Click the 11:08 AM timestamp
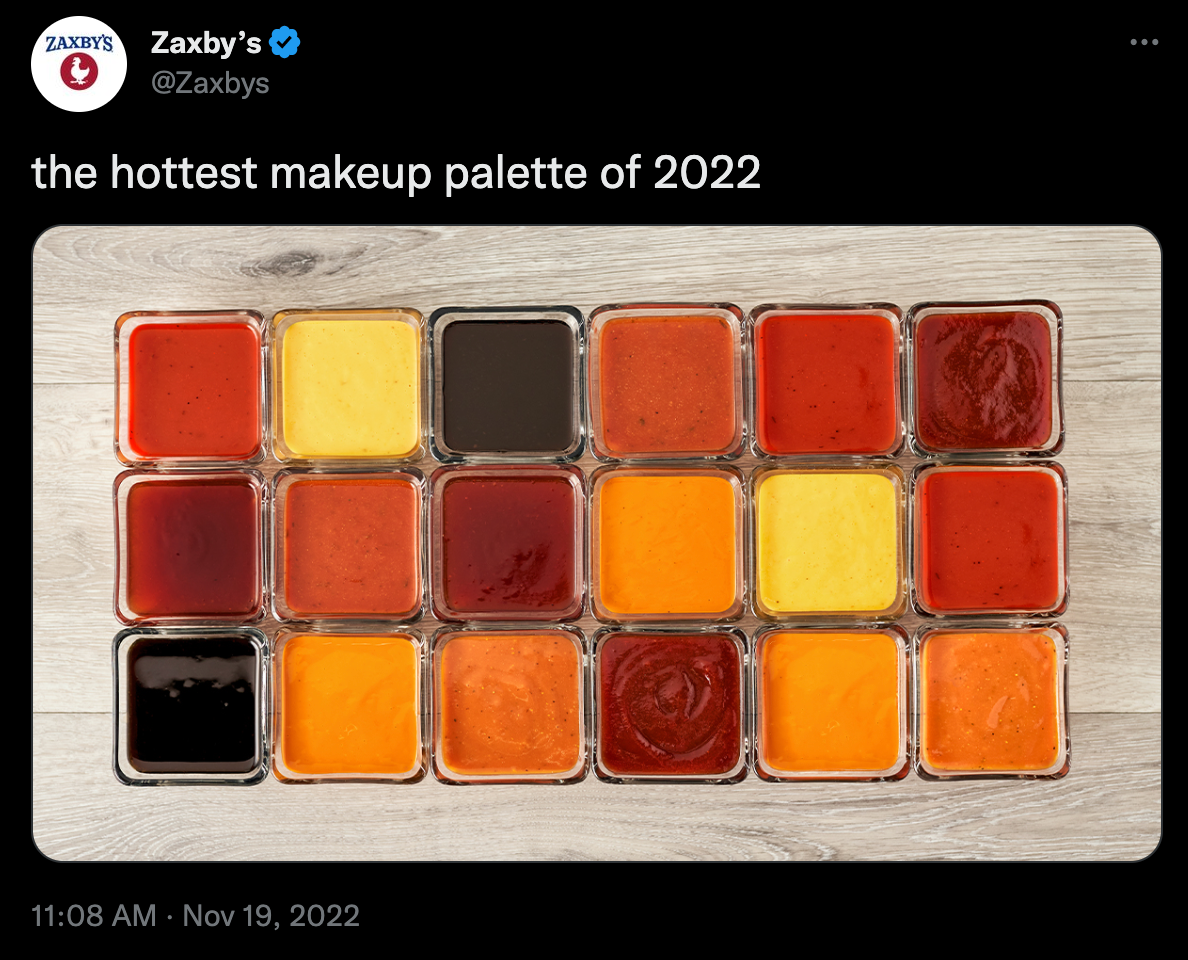This screenshot has height=960, width=1188. [94, 915]
